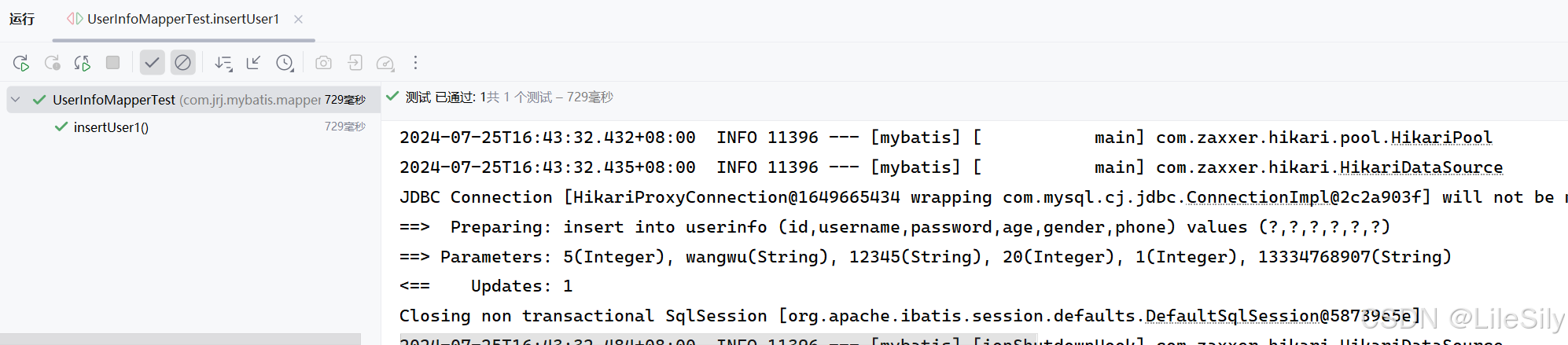Select the insertUser1() test entry

(111, 127)
